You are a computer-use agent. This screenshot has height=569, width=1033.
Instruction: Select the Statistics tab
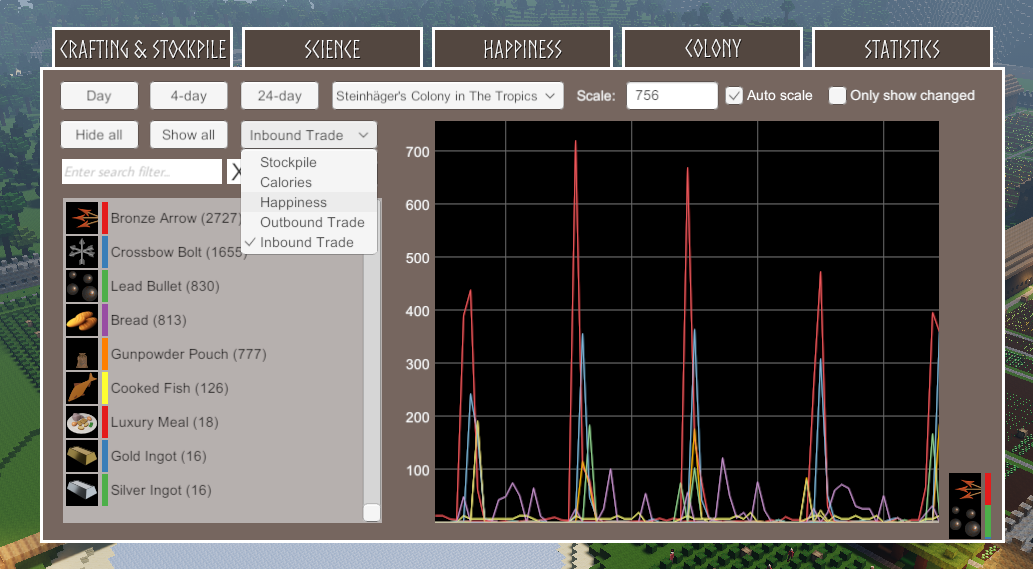902,48
